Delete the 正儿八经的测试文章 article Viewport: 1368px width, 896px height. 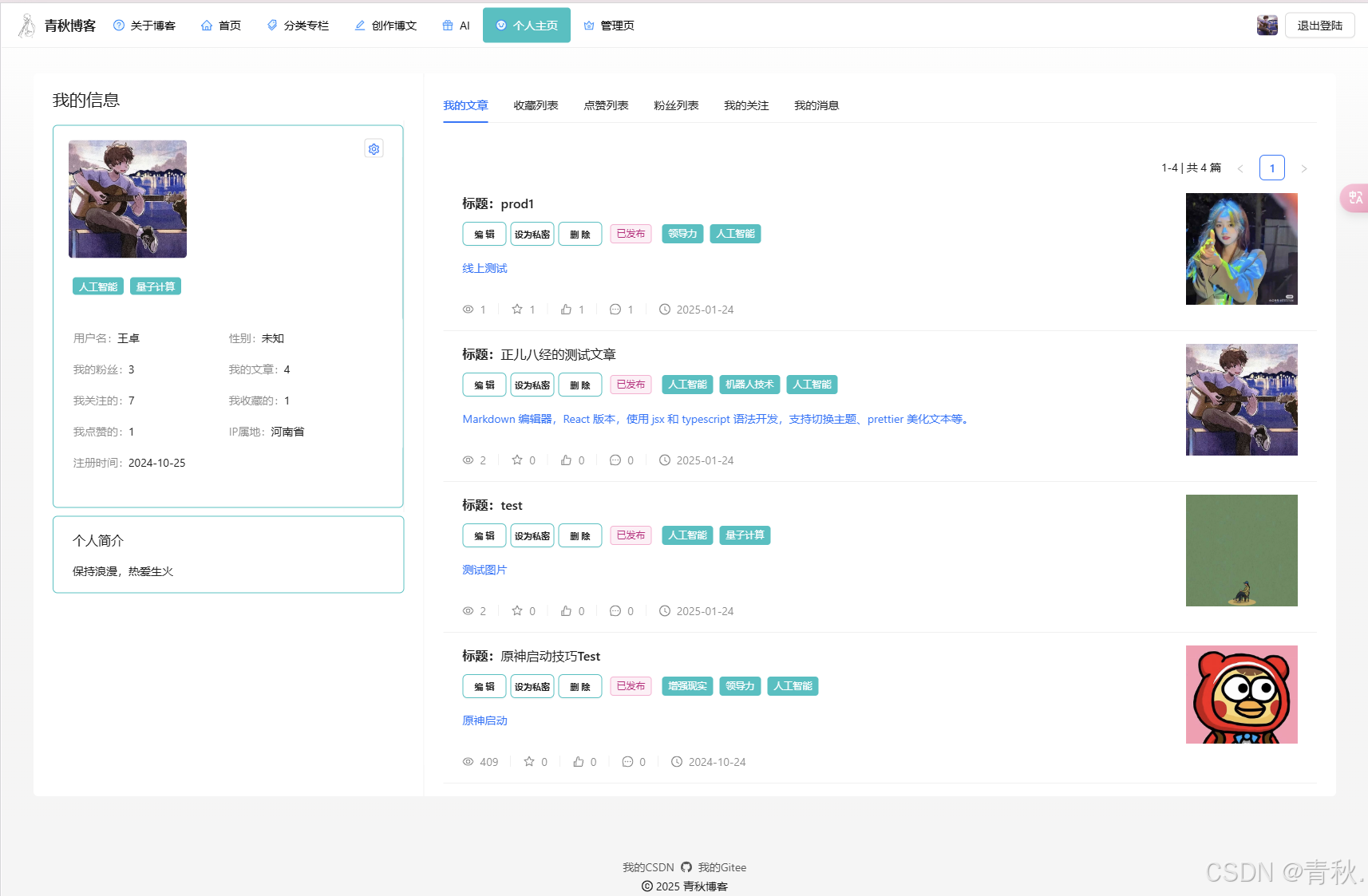580,385
